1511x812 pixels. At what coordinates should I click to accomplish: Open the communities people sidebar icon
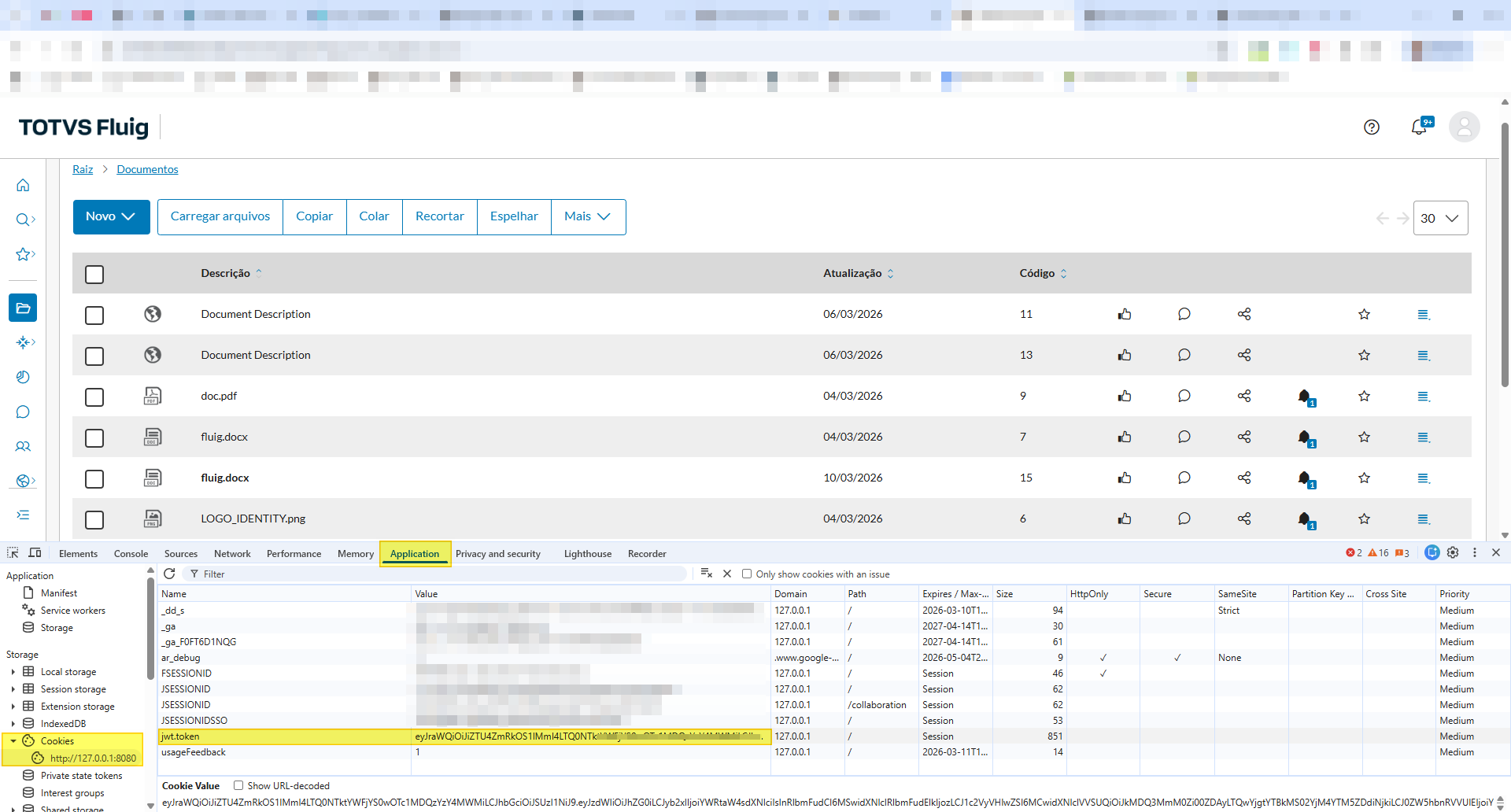pyautogui.click(x=23, y=446)
